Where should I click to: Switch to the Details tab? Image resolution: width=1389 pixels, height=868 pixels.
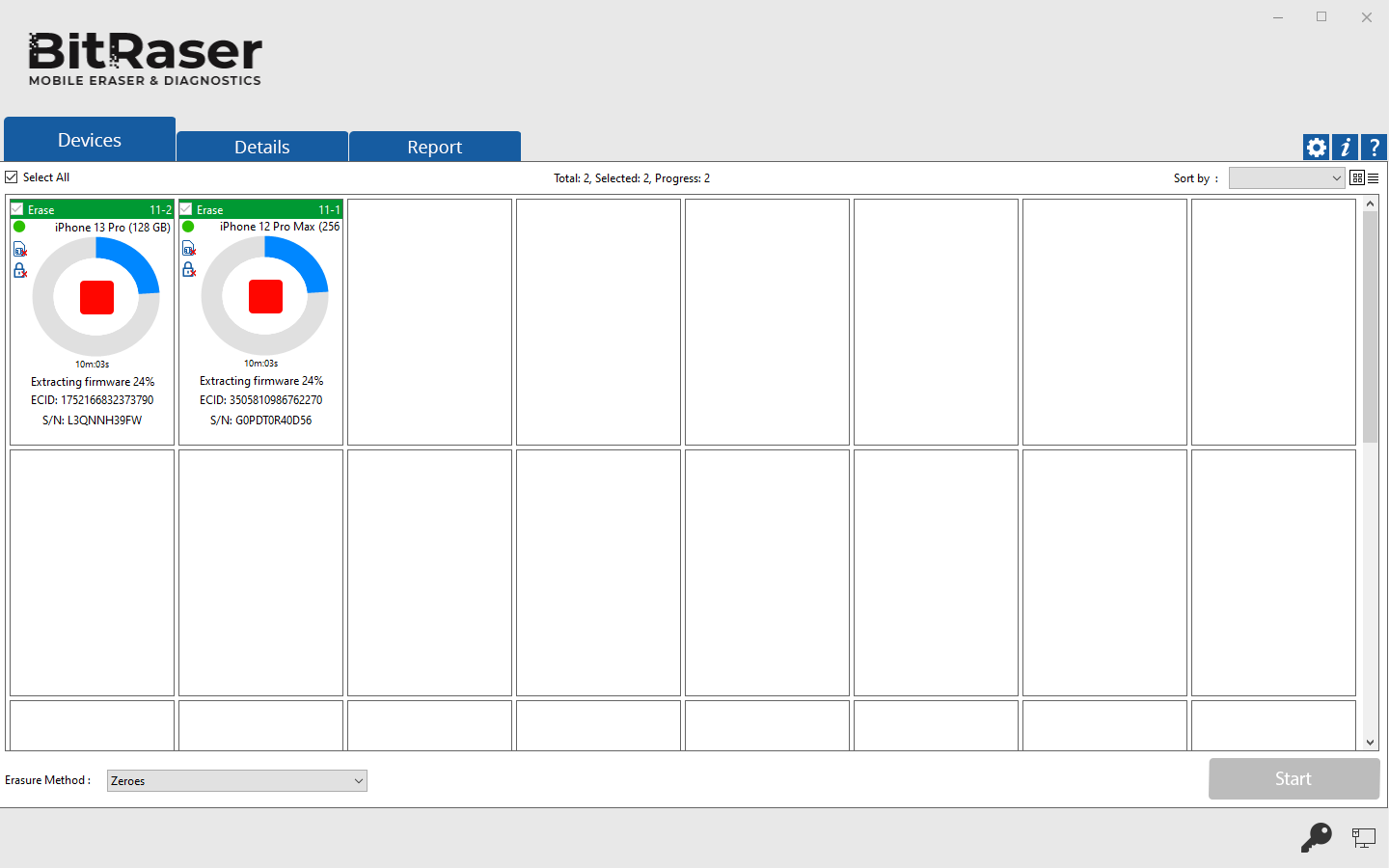262,147
